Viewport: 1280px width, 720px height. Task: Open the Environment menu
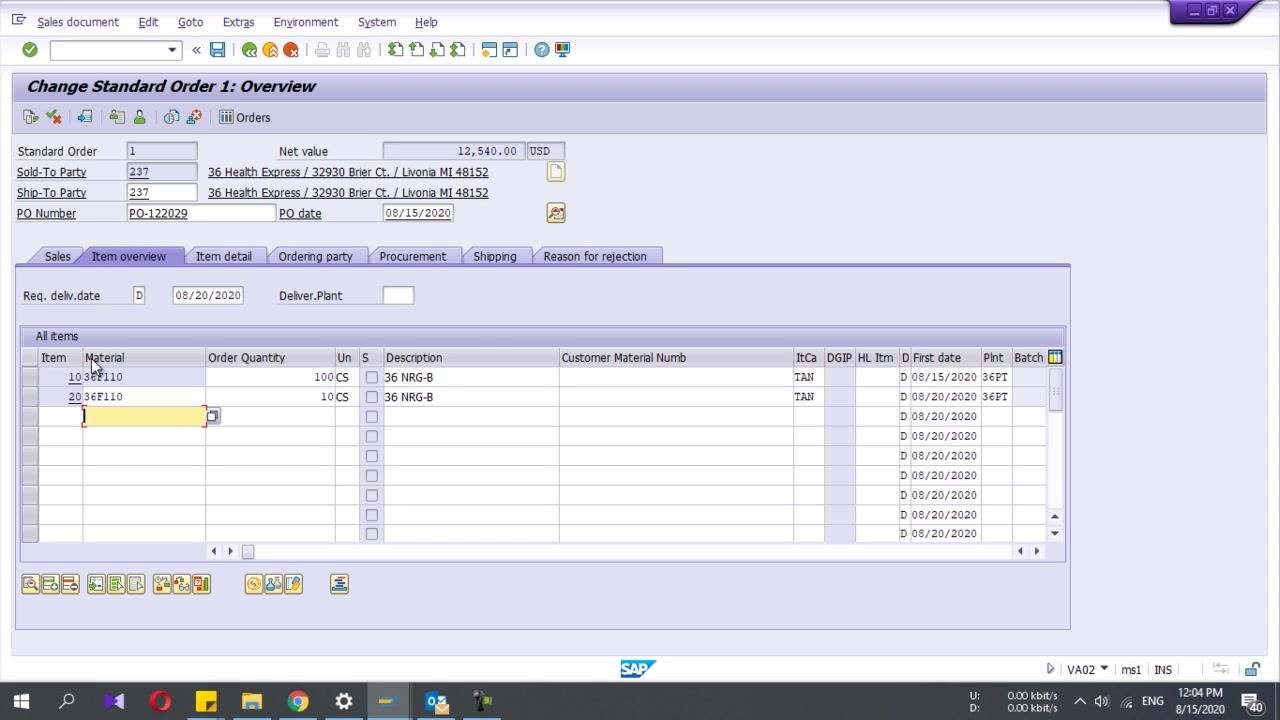click(x=305, y=22)
